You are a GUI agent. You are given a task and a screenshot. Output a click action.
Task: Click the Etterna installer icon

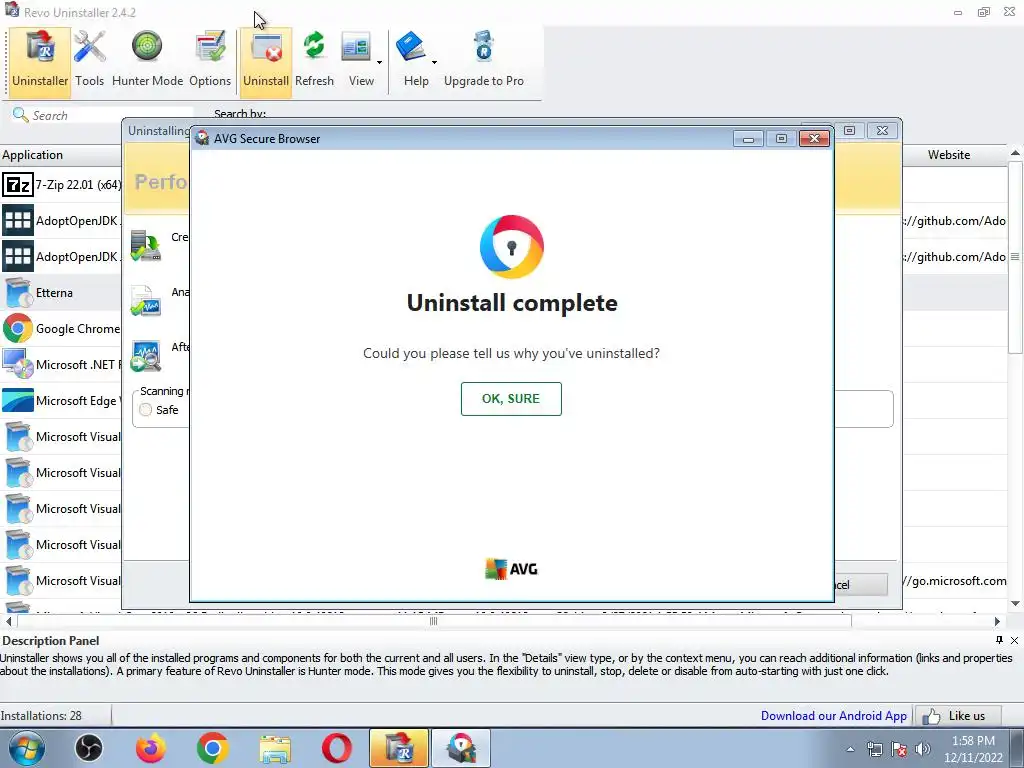point(18,293)
